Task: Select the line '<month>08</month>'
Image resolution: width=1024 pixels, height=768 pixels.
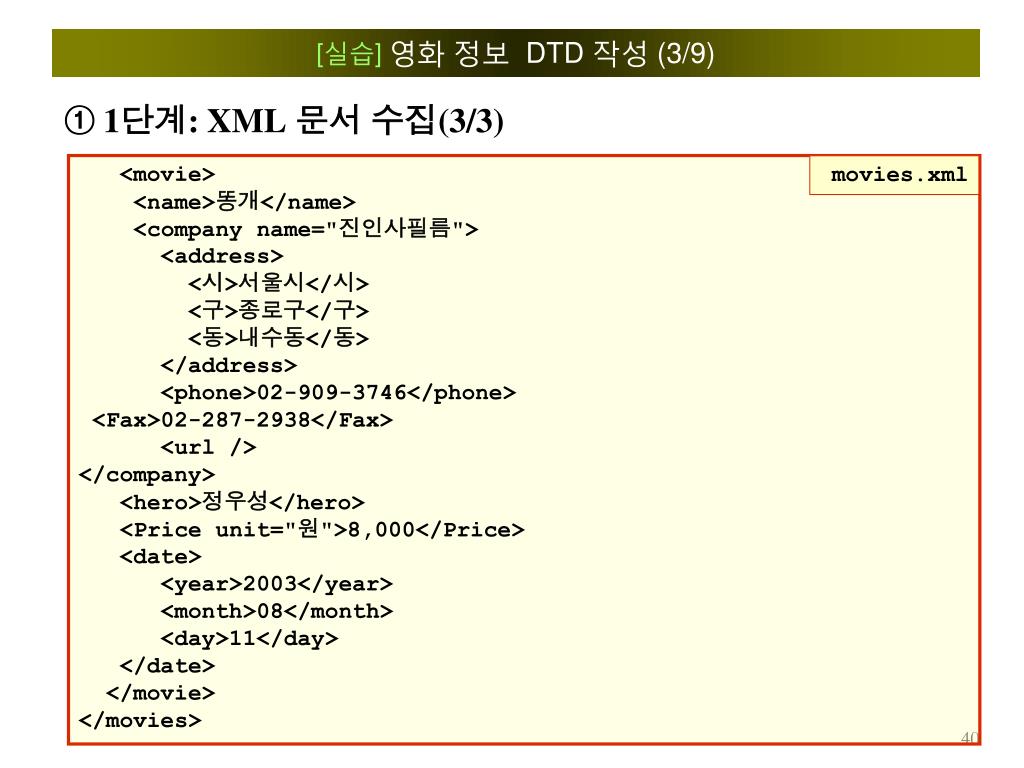Action: point(277,611)
